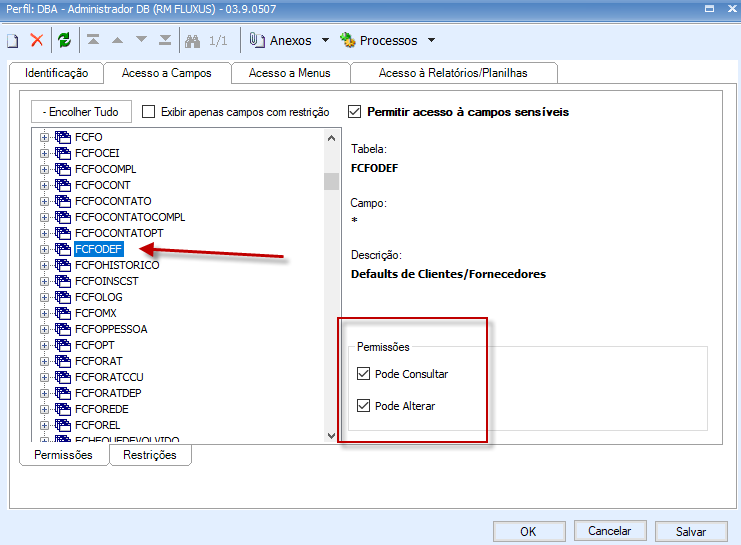The image size is (741, 545).
Task: Click the FCFOCONTATO table icon
Action: pyautogui.click(x=63, y=201)
